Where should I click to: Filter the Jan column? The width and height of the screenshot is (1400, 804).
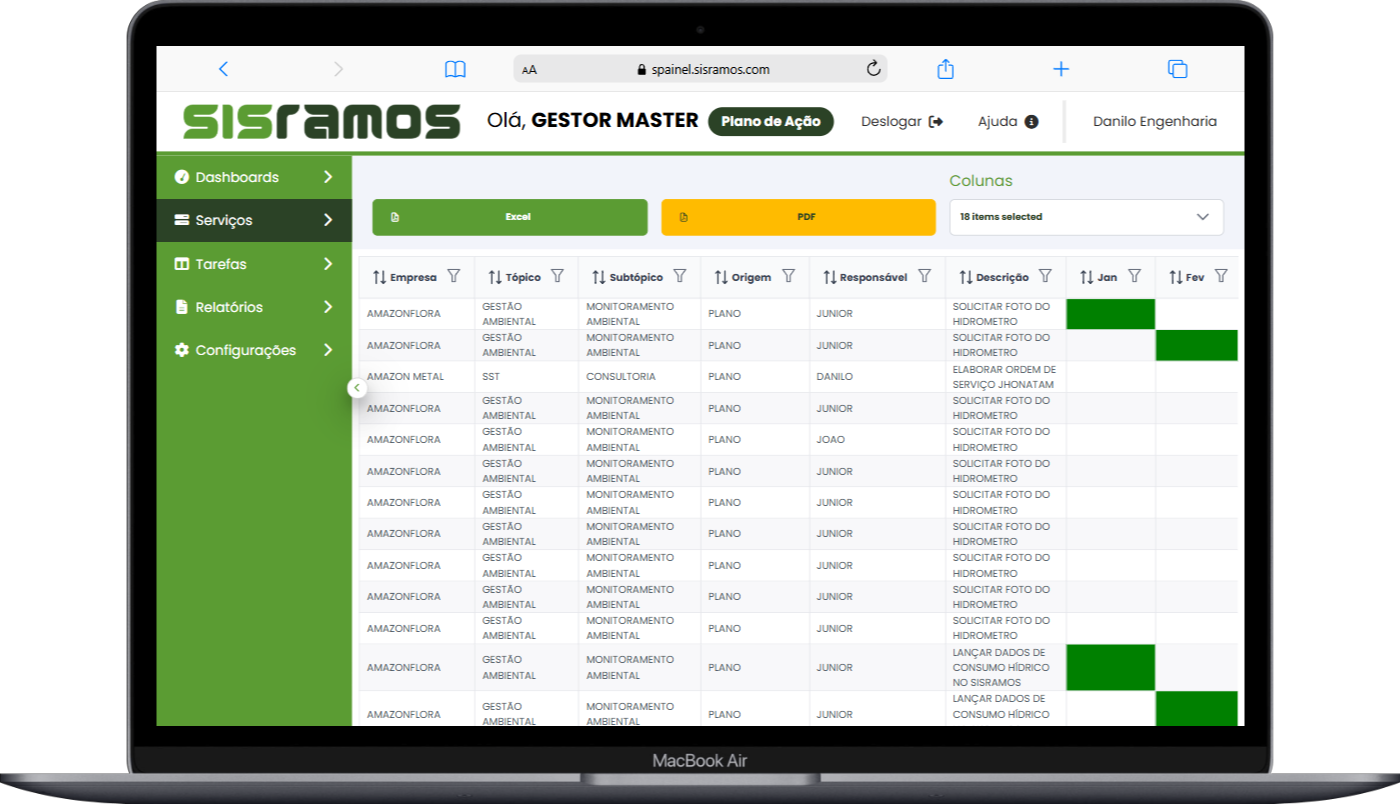[x=1135, y=276]
